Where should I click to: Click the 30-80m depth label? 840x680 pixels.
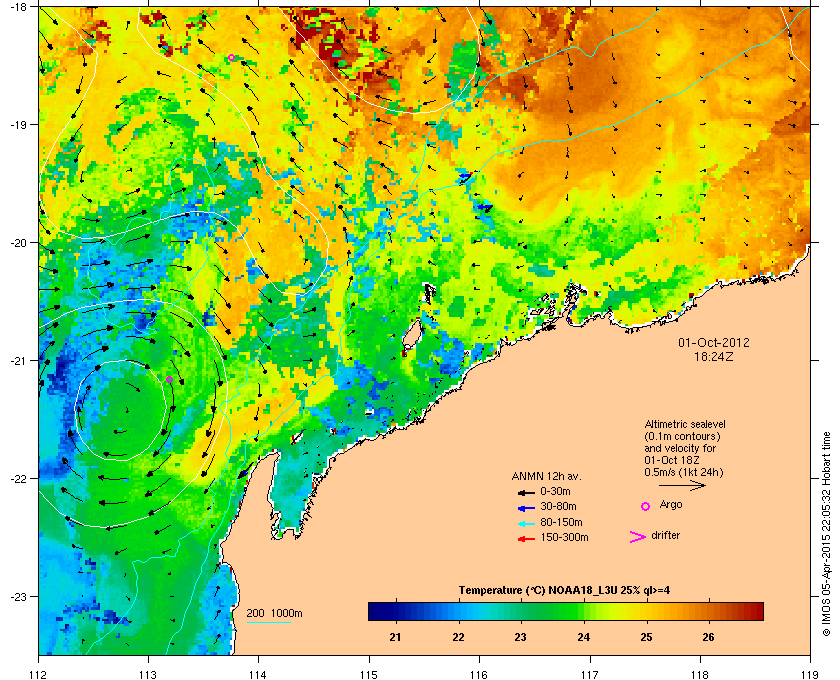[558, 506]
